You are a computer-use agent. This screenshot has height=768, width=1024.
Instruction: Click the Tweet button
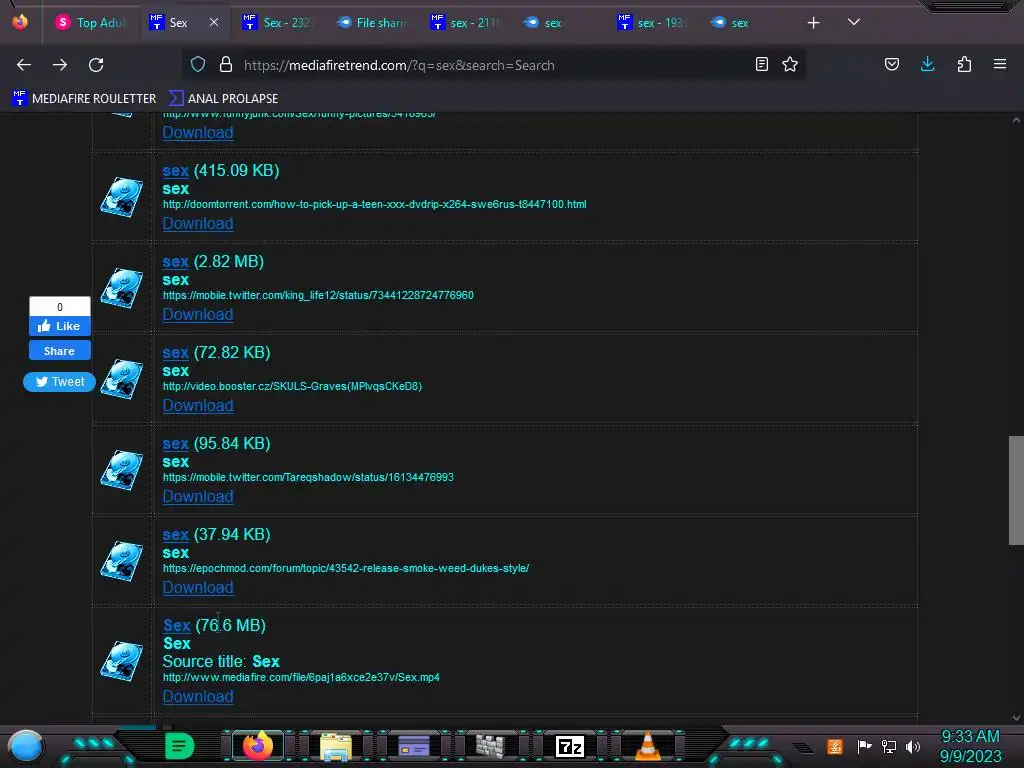59,381
